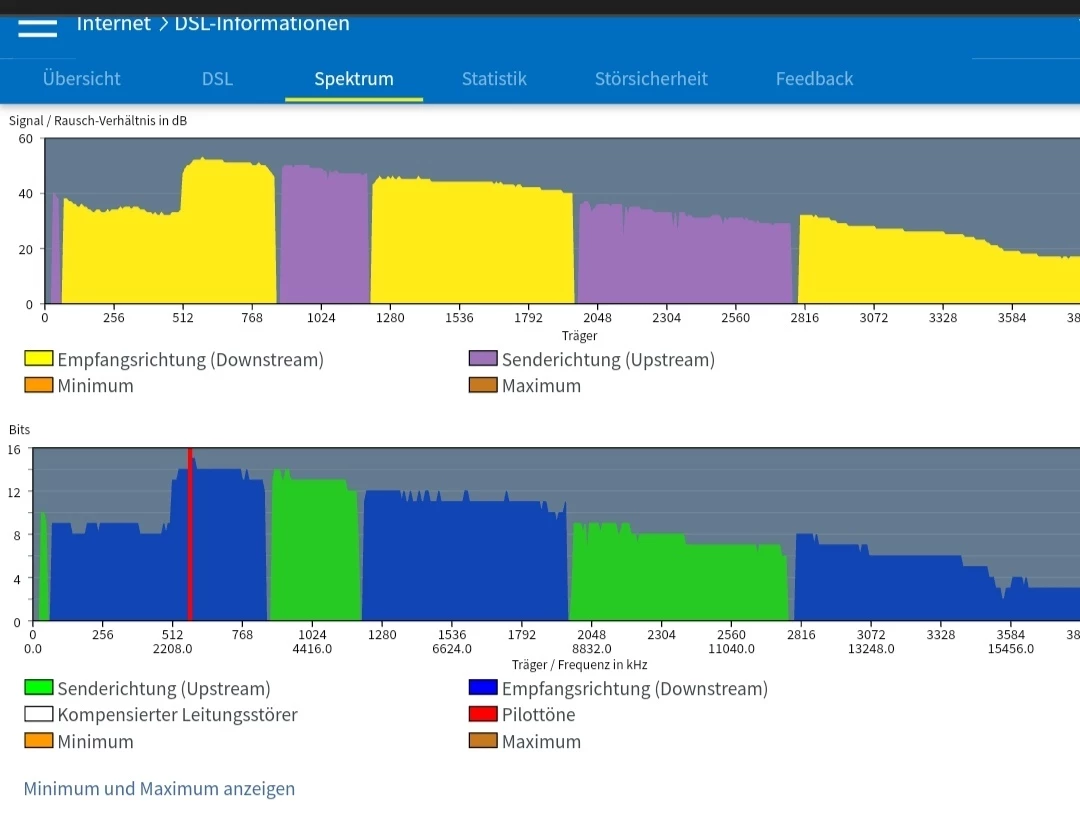
Task: Switch to the Übersicht tab
Action: [81, 79]
